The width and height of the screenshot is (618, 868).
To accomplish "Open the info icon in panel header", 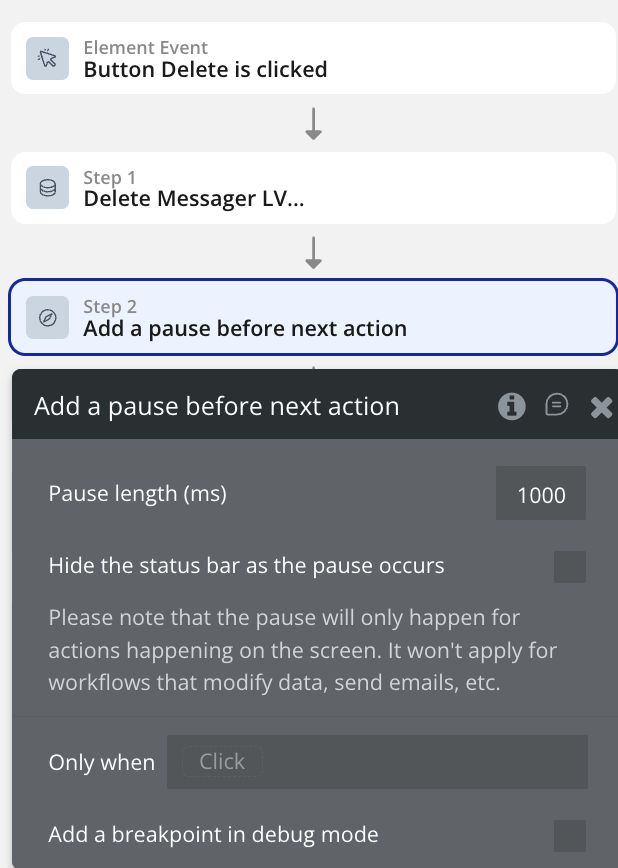I will point(512,406).
